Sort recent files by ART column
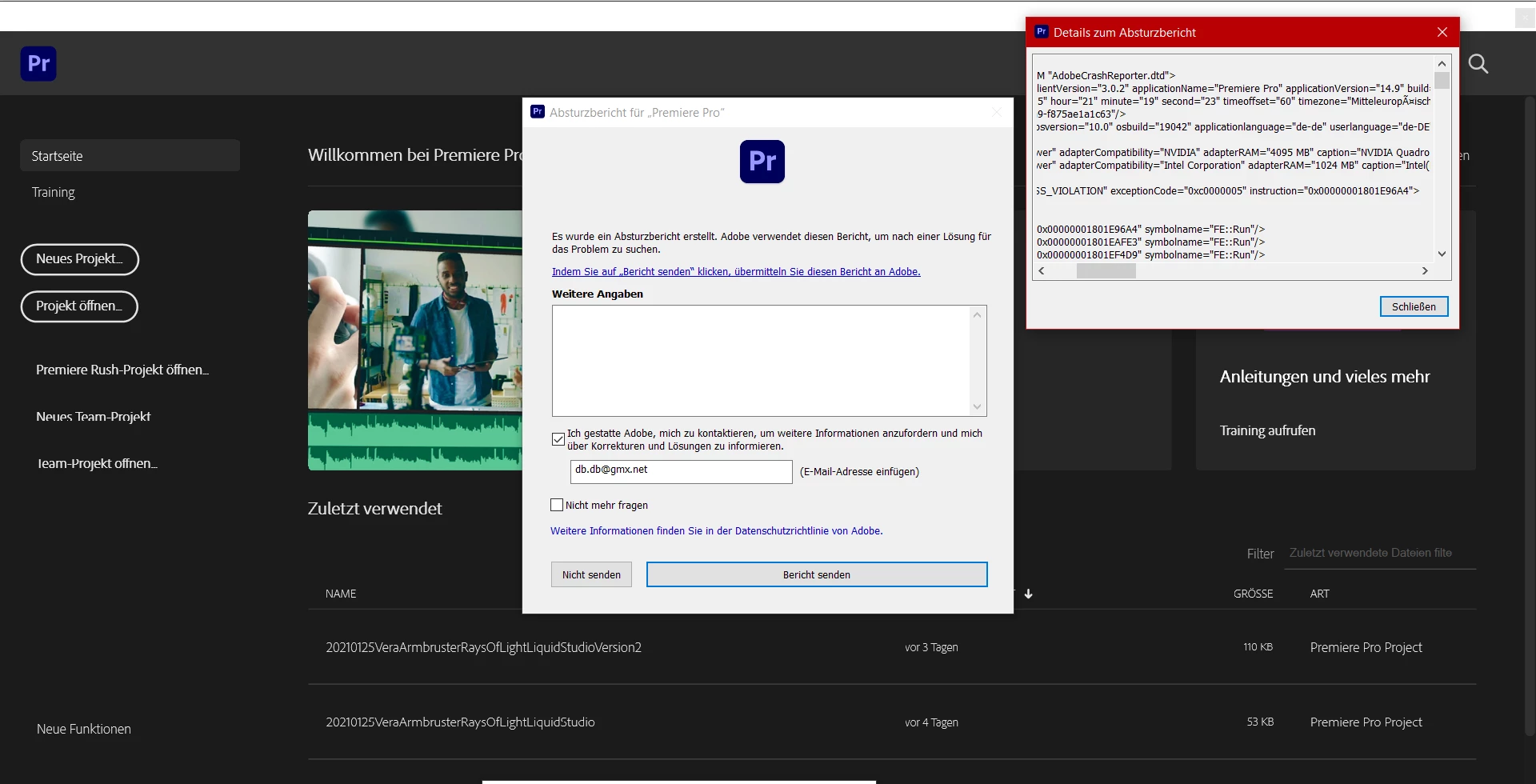1536x784 pixels. 1320,594
